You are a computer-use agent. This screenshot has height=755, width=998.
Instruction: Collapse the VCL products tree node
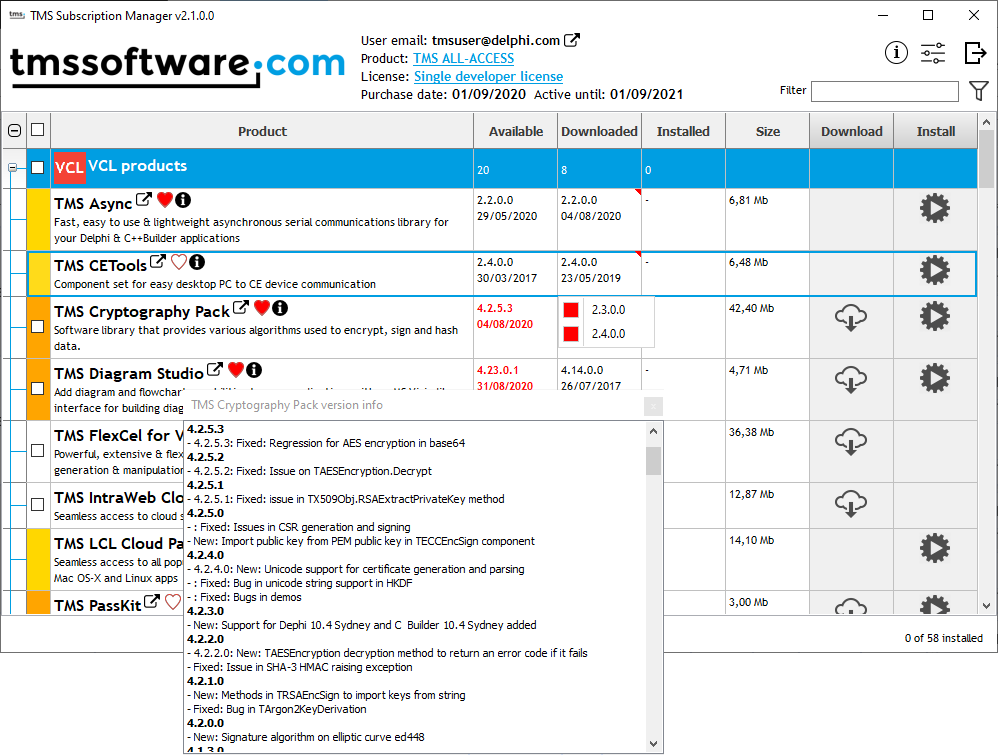point(12,167)
